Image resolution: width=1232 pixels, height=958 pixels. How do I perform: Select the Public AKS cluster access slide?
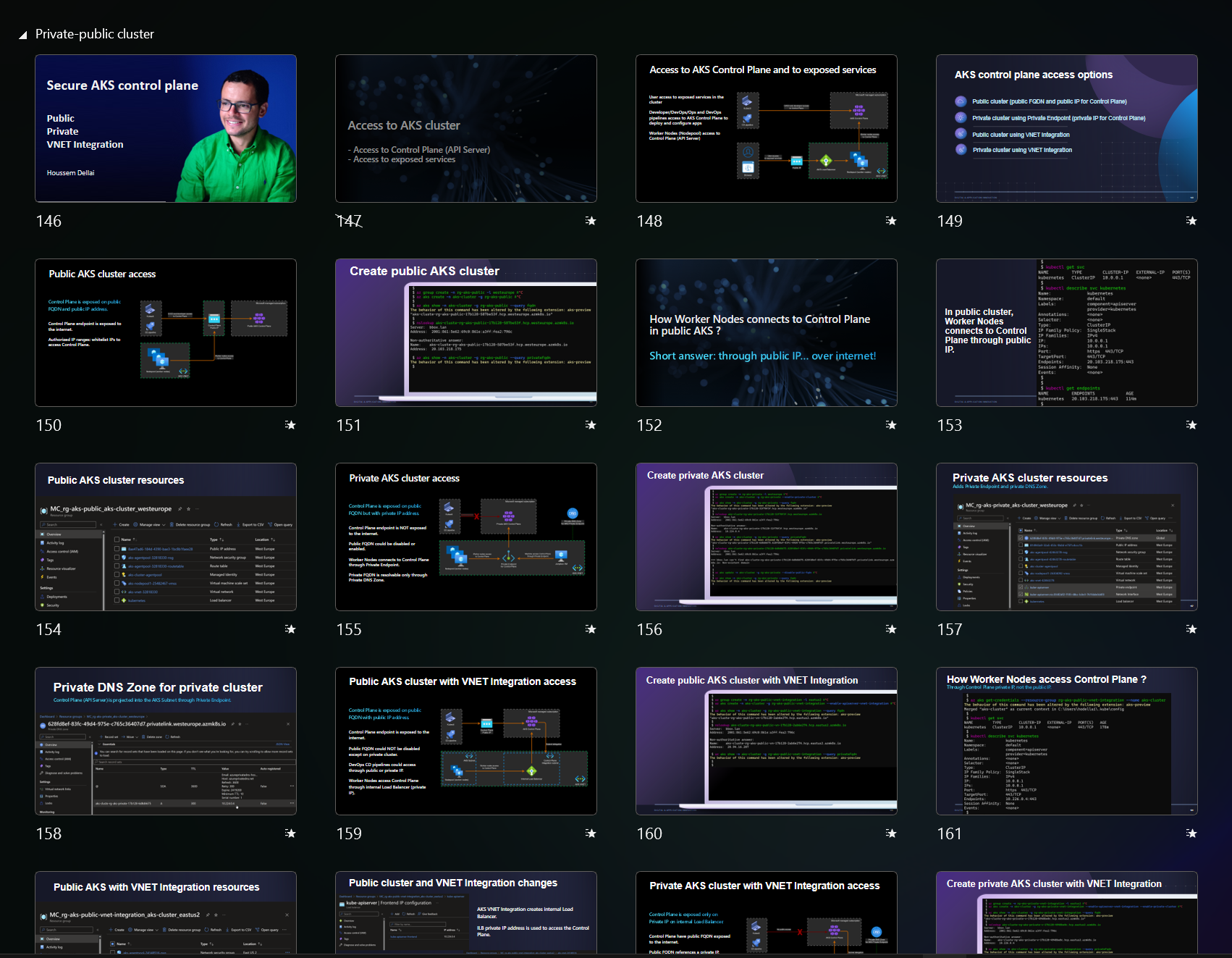(x=166, y=332)
